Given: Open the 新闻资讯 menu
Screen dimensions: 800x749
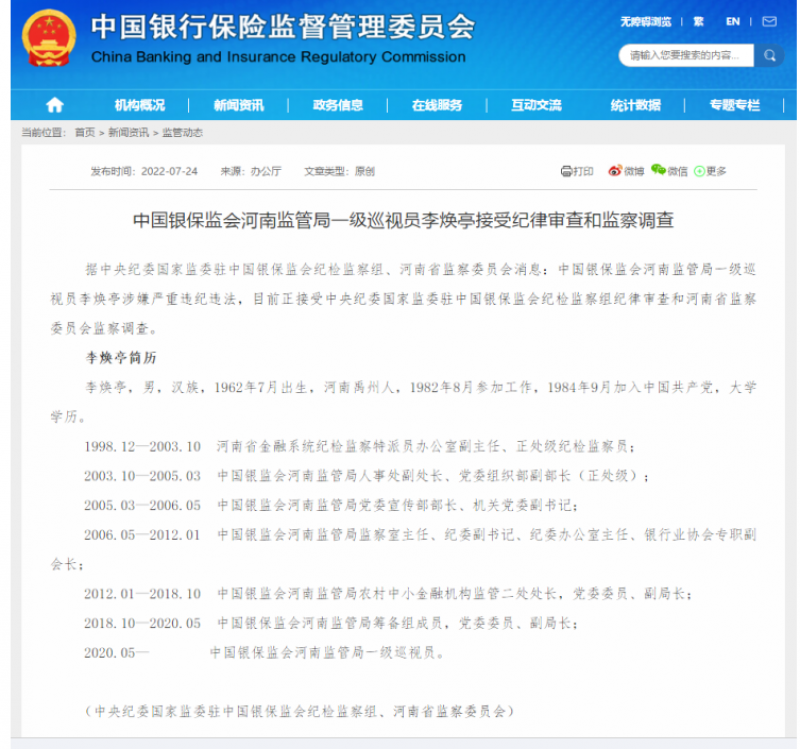Looking at the screenshot, I should point(239,105).
